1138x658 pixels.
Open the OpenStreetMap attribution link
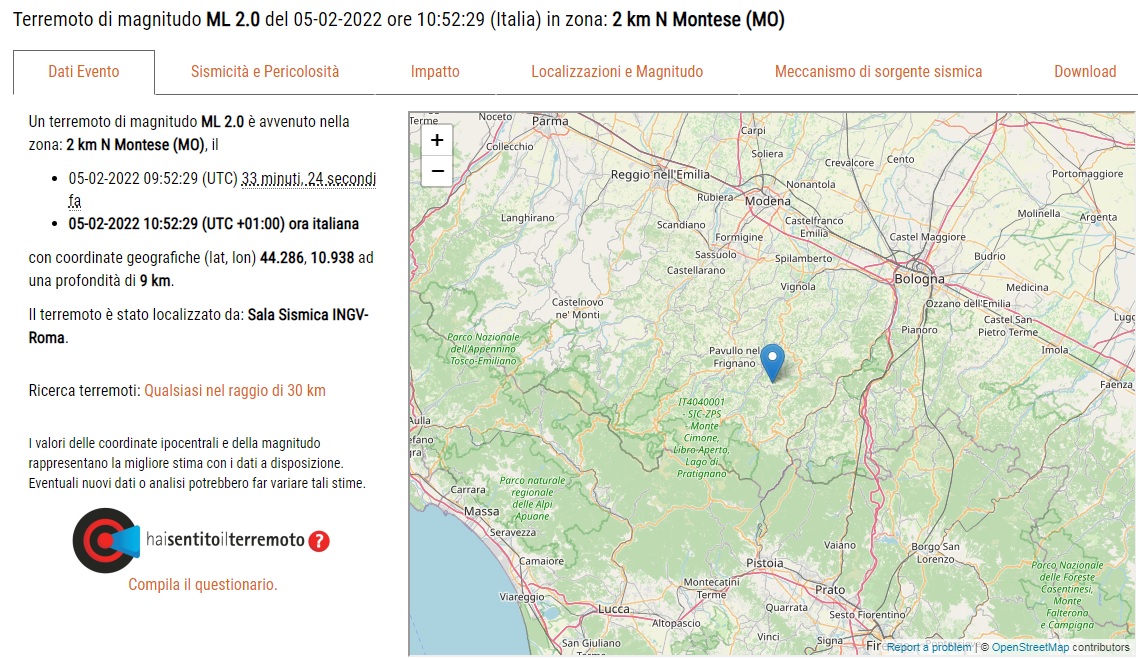pyautogui.click(x=1030, y=647)
